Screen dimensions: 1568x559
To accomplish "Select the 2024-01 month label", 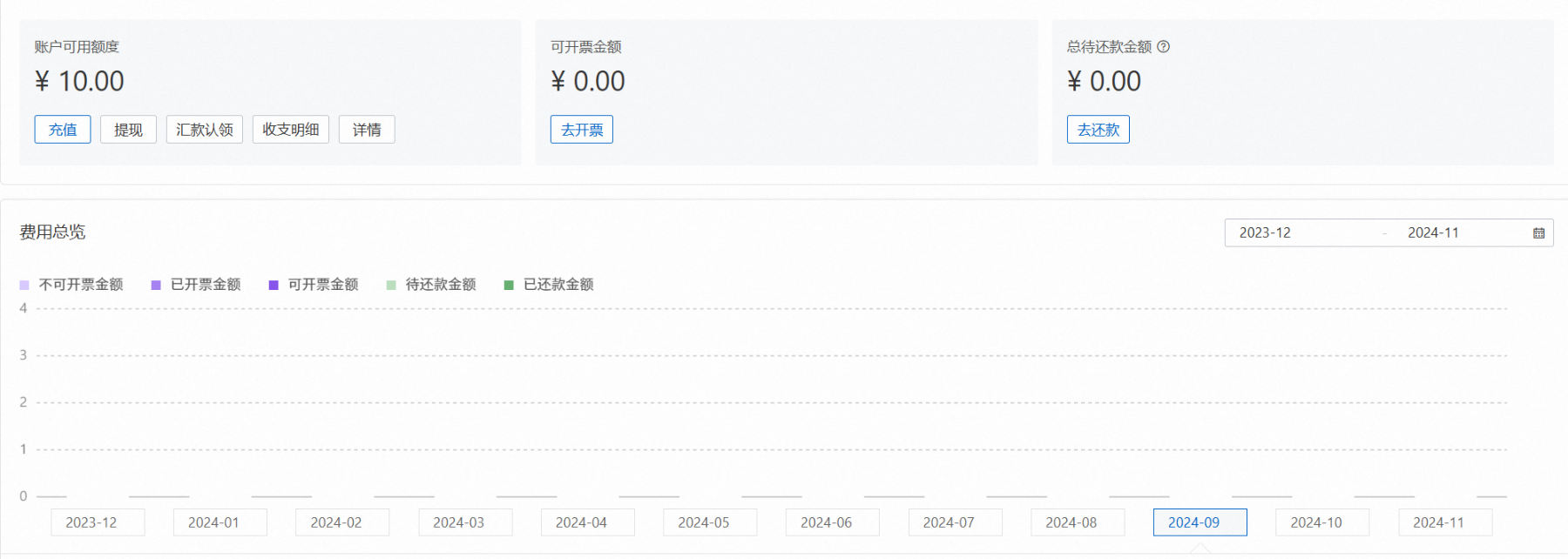I will (x=213, y=522).
